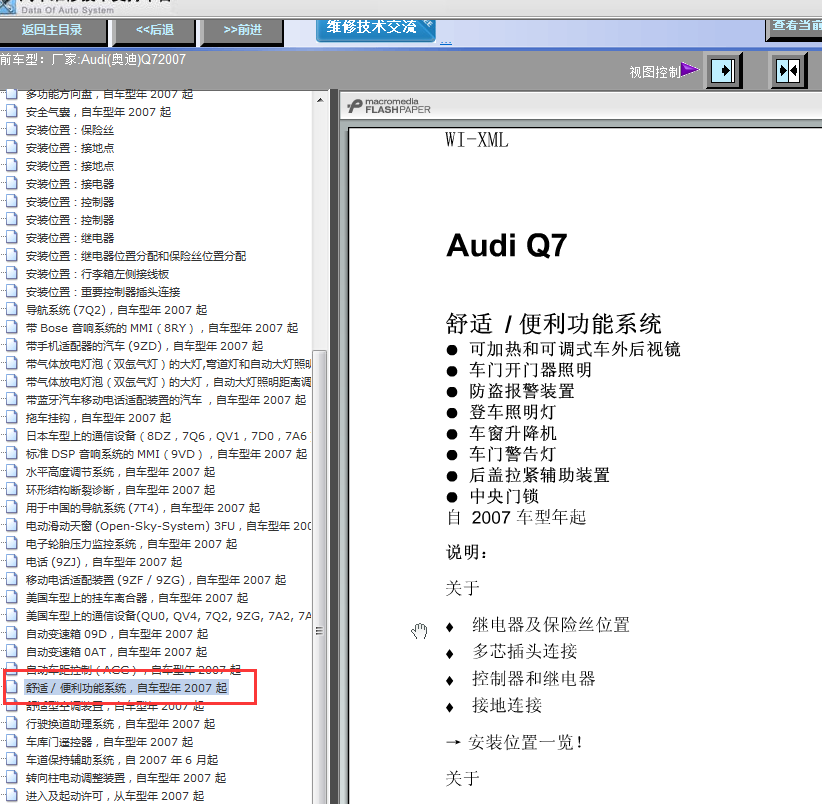Viewport: 822px width, 804px height.
Task: Open 美国车型上的通信设备 entry
Action: [168, 616]
